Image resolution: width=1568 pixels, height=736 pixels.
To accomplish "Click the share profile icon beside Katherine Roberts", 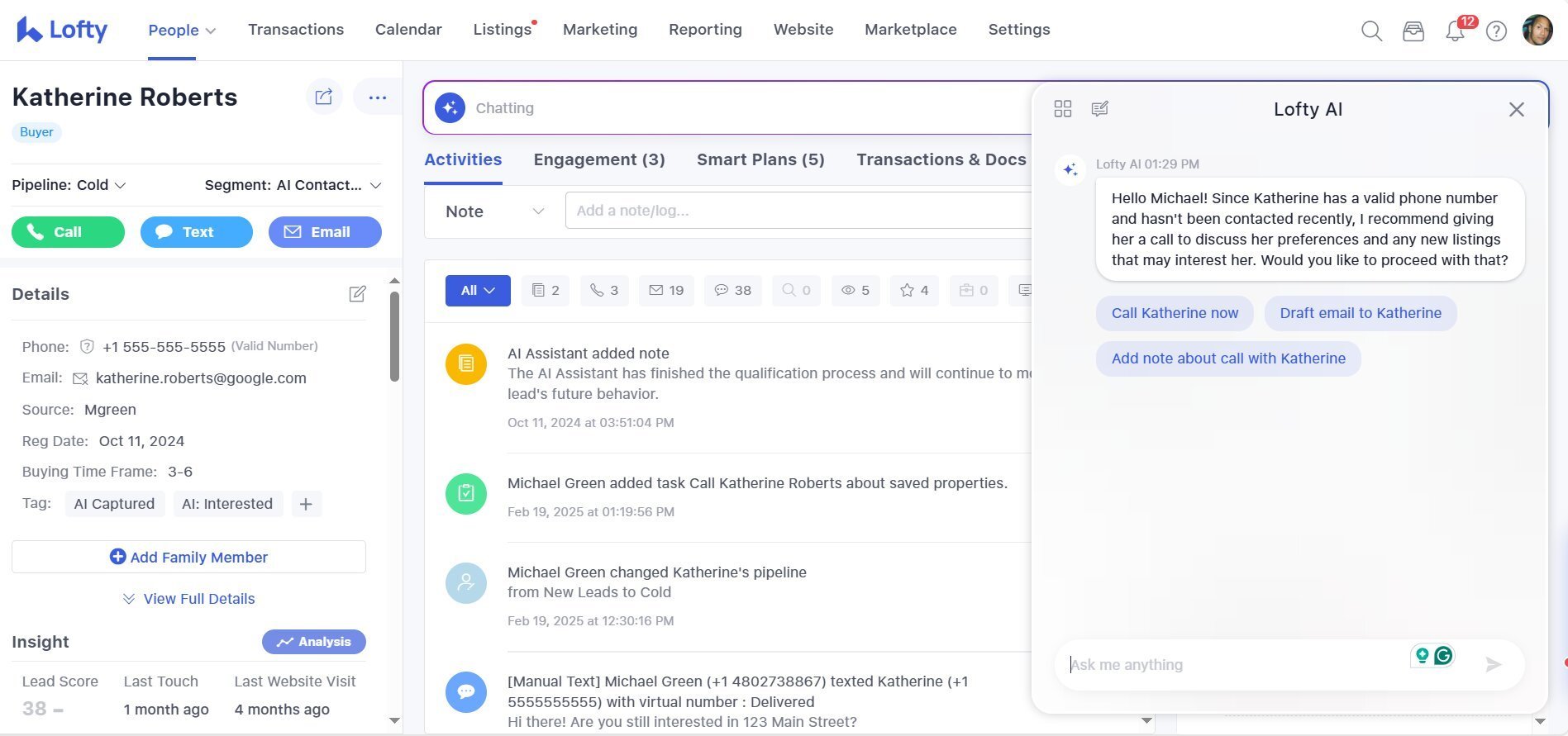I will coord(323,97).
